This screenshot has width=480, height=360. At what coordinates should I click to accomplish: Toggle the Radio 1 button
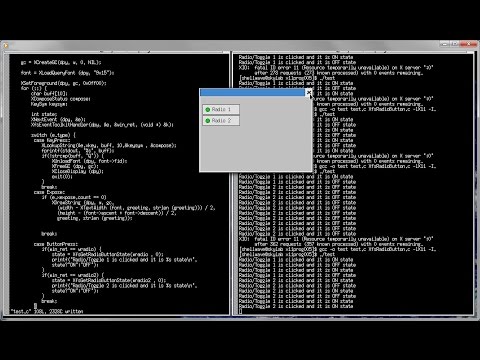221,109
